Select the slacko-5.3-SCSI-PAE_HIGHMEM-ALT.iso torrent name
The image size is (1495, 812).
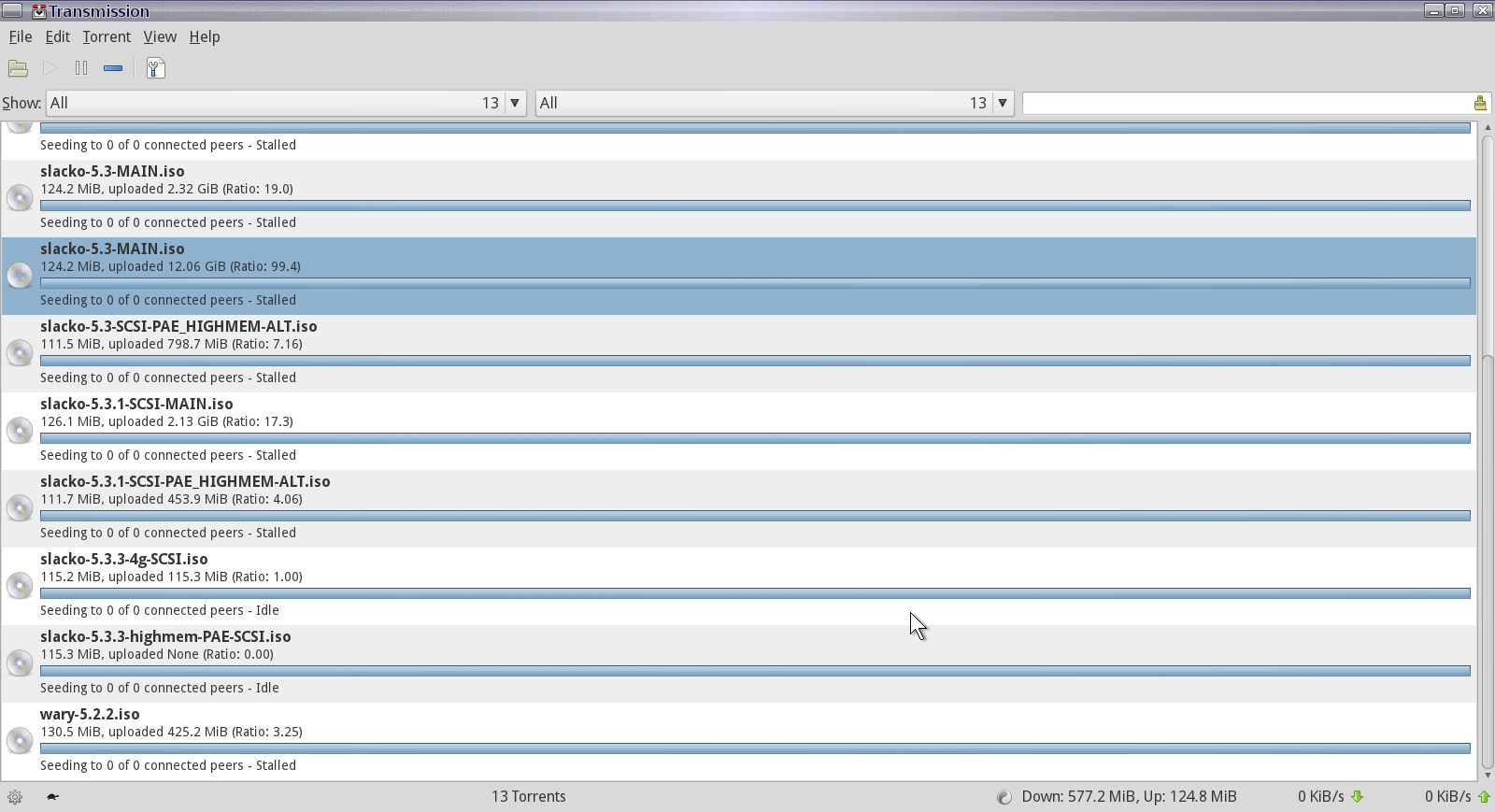pyautogui.click(x=178, y=326)
